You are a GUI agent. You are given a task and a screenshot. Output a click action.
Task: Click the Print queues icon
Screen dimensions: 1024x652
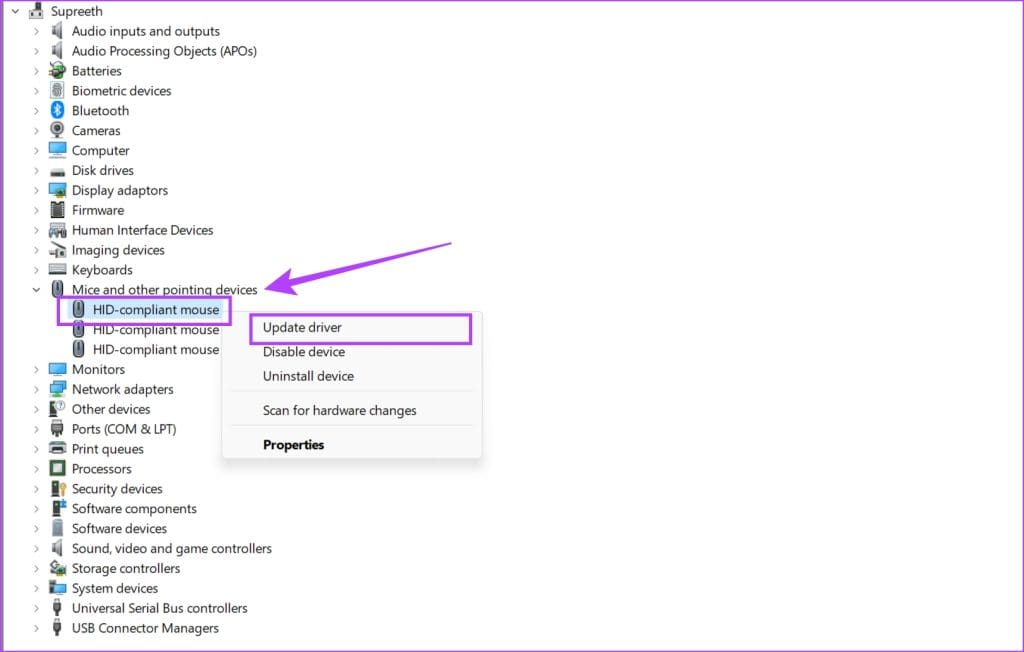coord(57,448)
